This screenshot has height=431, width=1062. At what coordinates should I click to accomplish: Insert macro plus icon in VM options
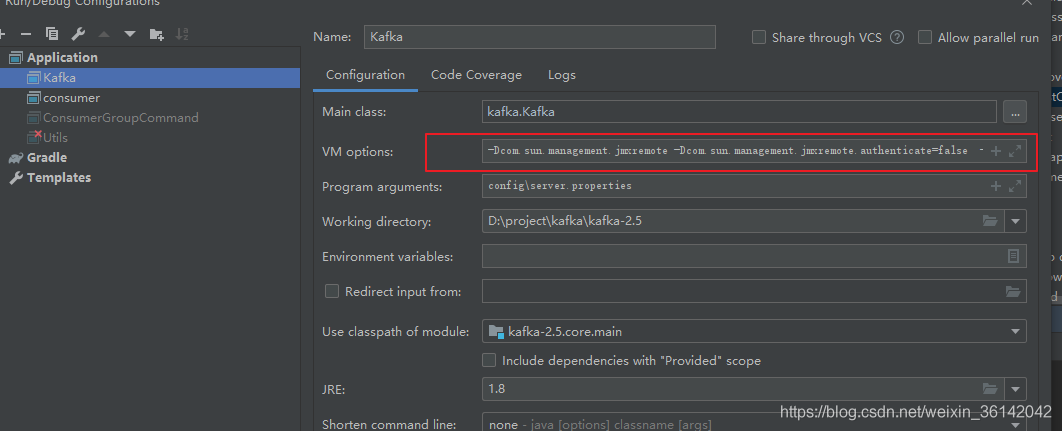996,152
